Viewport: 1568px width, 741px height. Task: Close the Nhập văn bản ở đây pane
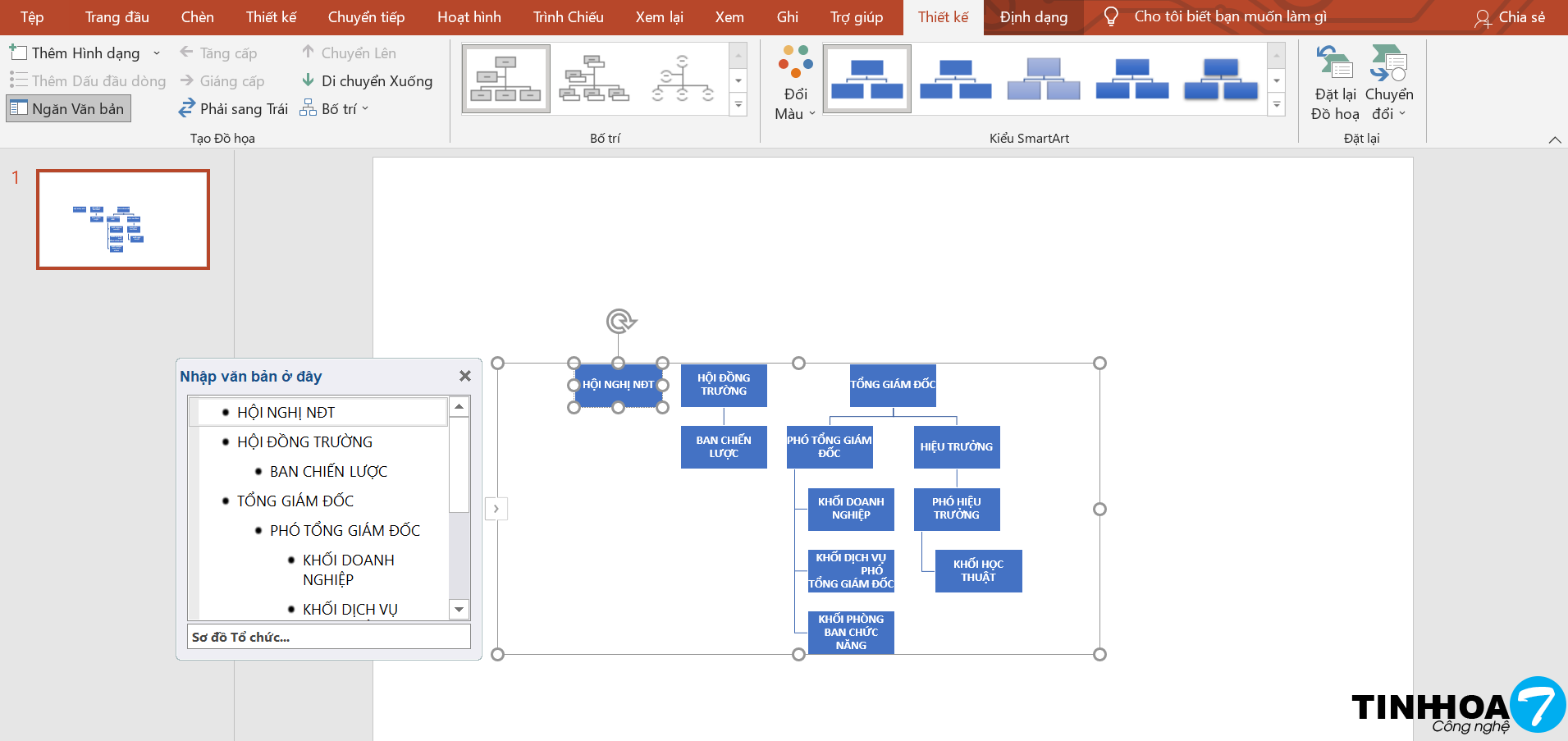click(465, 376)
